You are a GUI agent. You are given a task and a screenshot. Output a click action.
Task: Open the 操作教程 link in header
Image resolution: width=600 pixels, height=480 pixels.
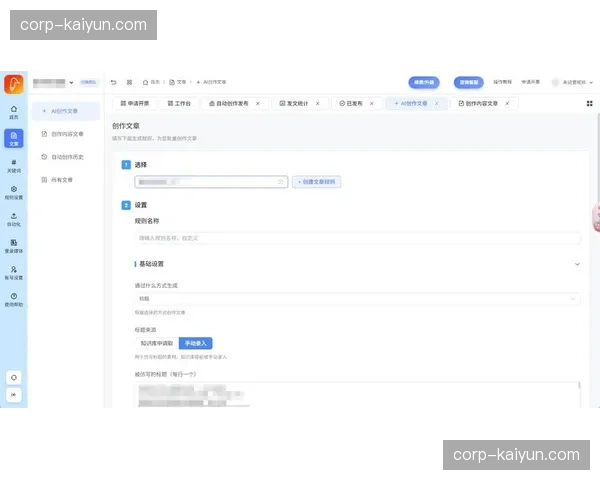point(502,82)
